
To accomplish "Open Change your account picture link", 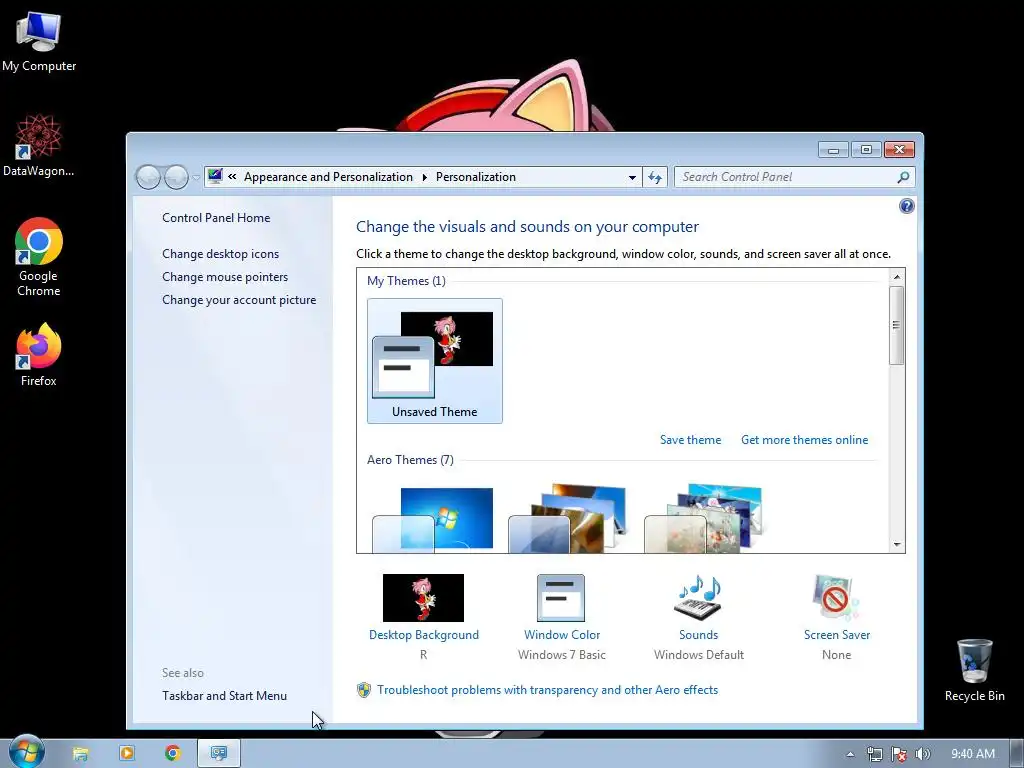I will point(239,300).
